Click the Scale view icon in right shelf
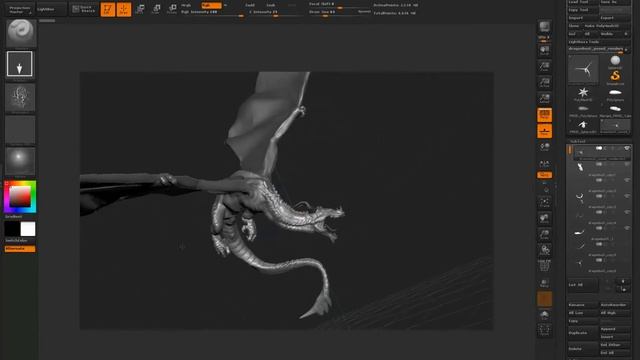This screenshot has height=360, width=640. 544,234
